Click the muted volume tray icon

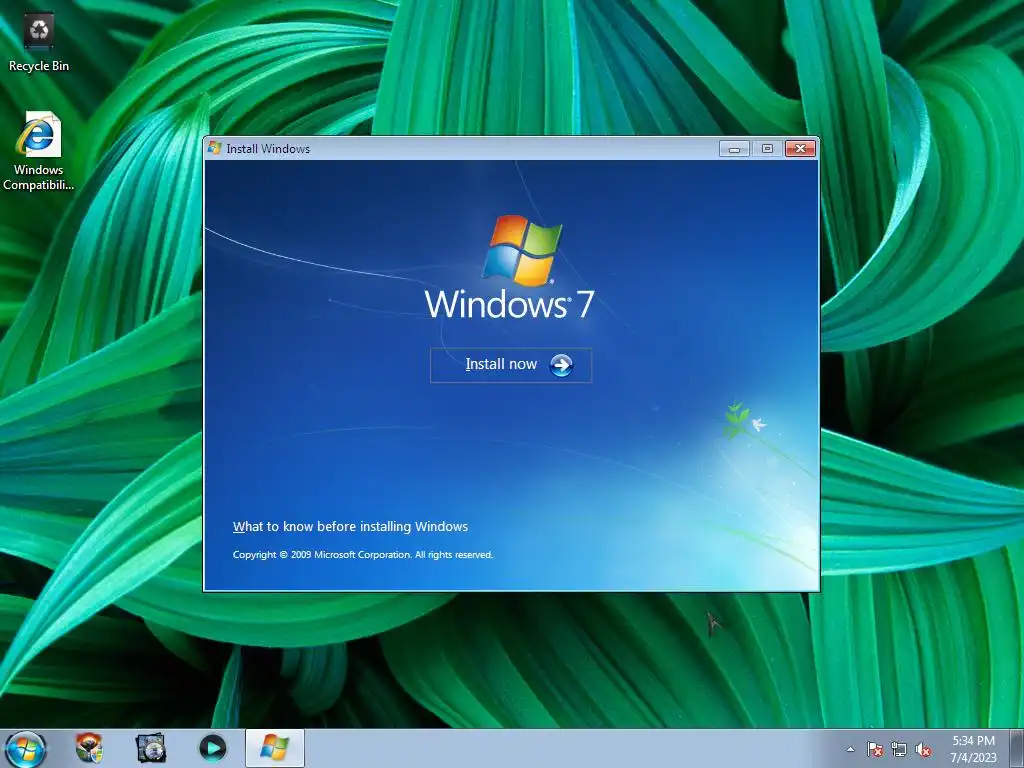tap(923, 749)
